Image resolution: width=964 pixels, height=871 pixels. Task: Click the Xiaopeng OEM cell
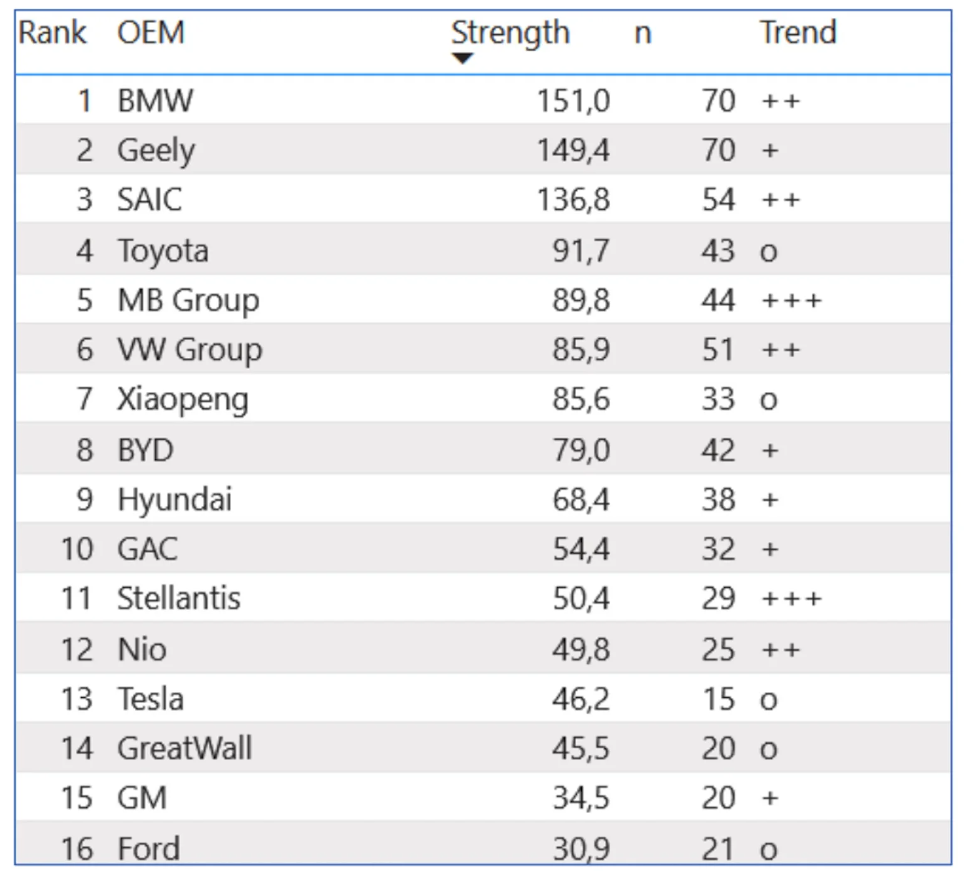click(x=183, y=400)
